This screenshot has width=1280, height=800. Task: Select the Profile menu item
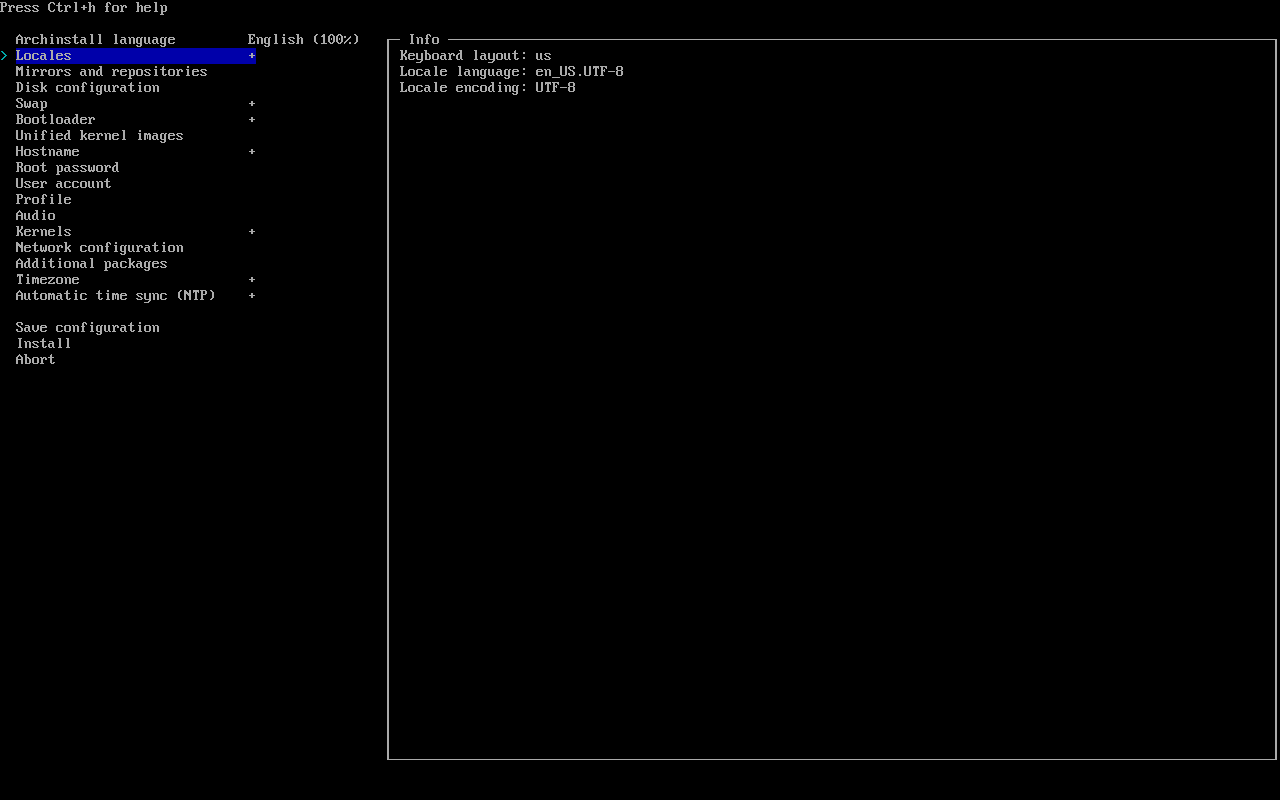pyautogui.click(x=43, y=200)
